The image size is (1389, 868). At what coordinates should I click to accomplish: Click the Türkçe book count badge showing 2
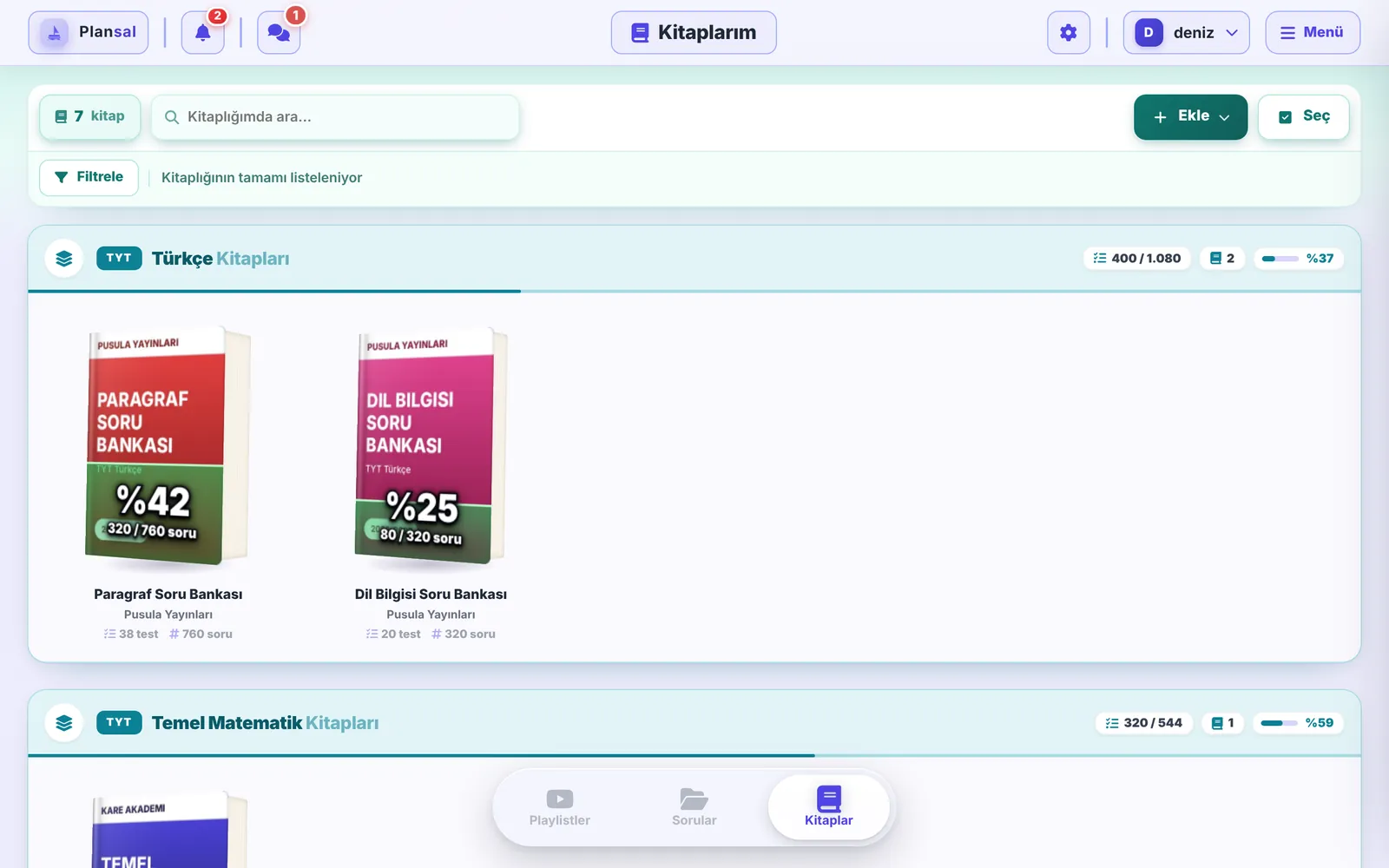point(1222,259)
